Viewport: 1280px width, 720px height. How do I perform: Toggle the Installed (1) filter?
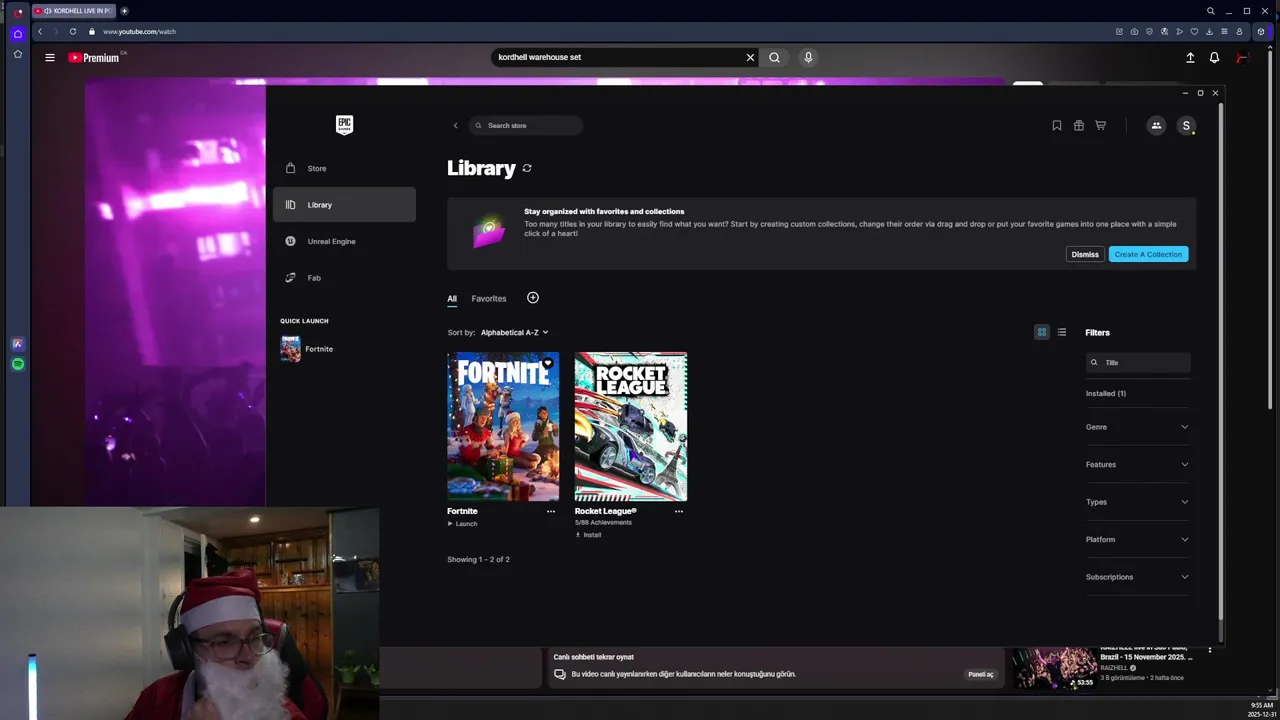click(1106, 394)
